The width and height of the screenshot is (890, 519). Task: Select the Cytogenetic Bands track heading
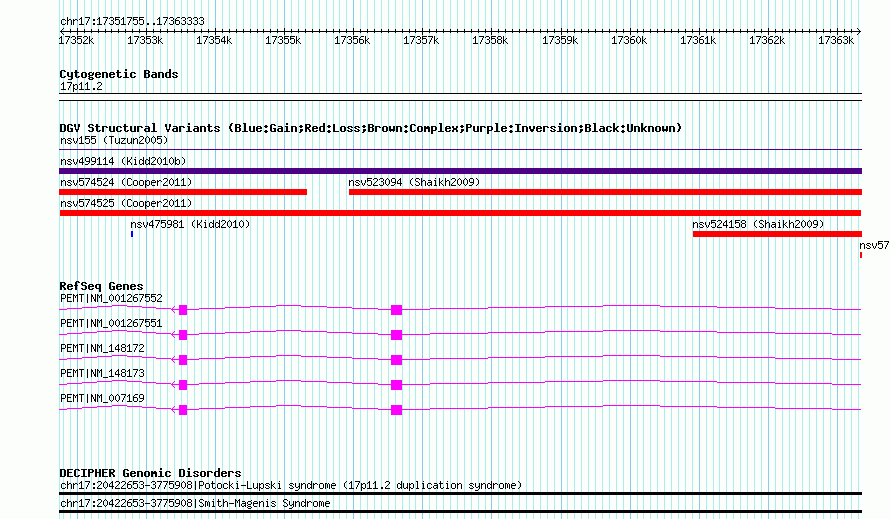pos(119,74)
